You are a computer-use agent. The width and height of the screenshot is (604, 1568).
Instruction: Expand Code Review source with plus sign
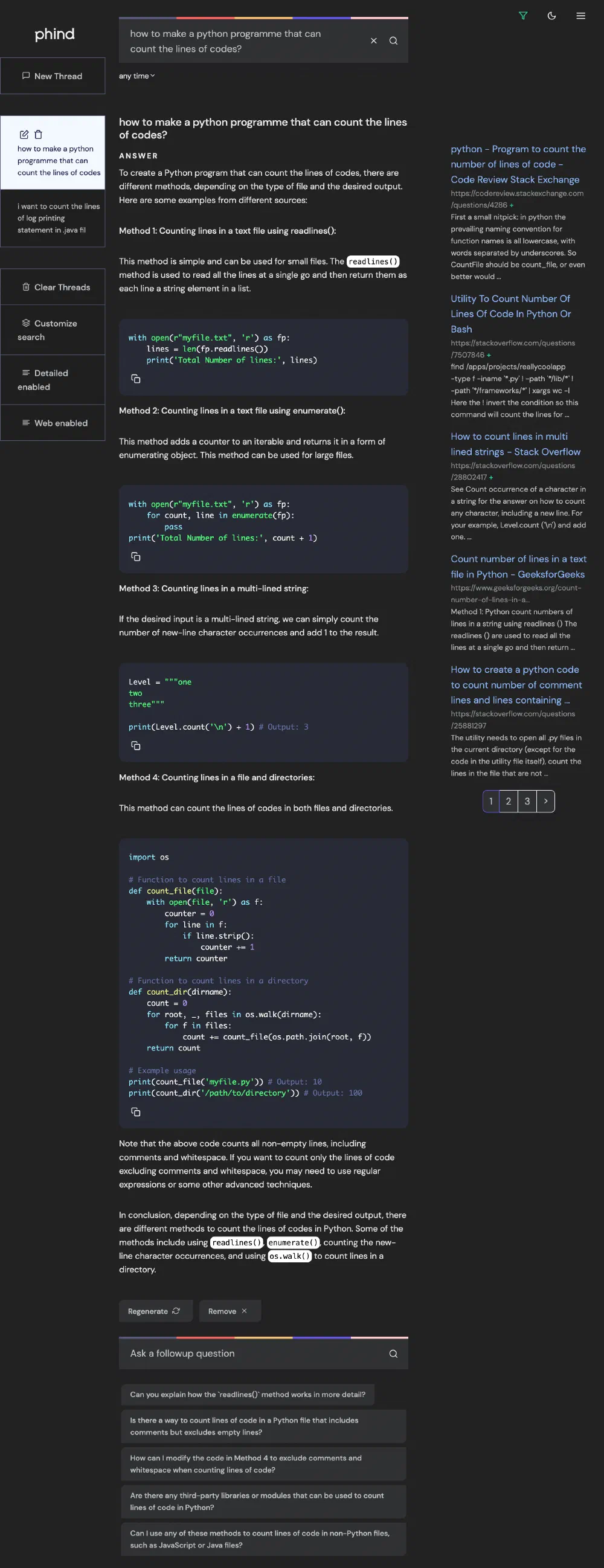tap(512, 205)
